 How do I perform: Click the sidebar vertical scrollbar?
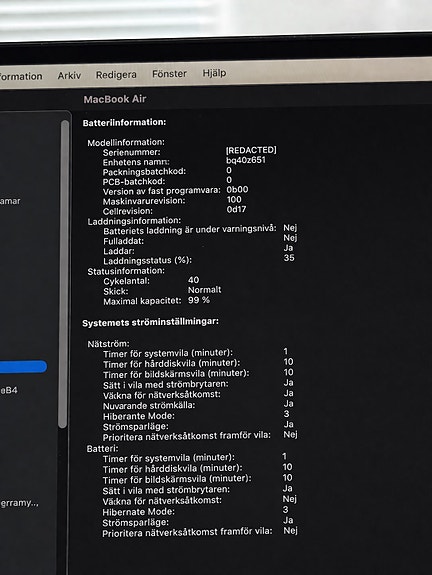64,273
